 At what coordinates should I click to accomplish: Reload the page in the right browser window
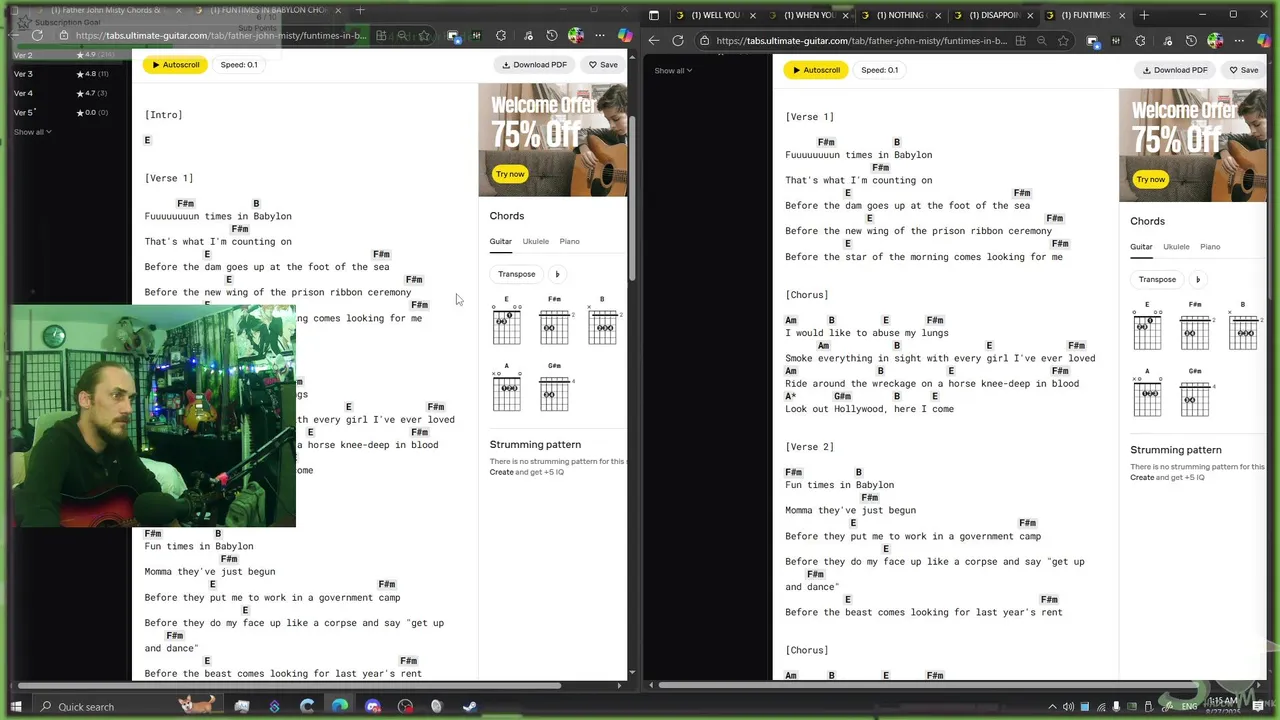pyautogui.click(x=678, y=41)
